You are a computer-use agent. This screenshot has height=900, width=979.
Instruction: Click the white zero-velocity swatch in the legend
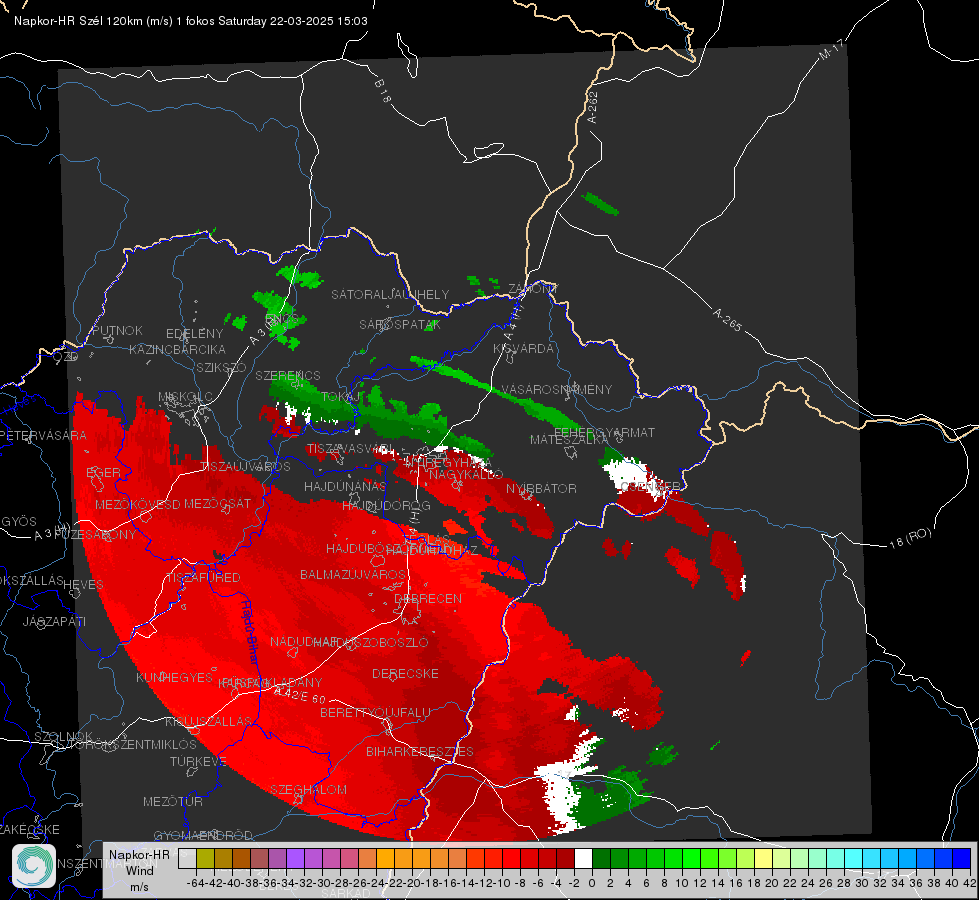583,859
